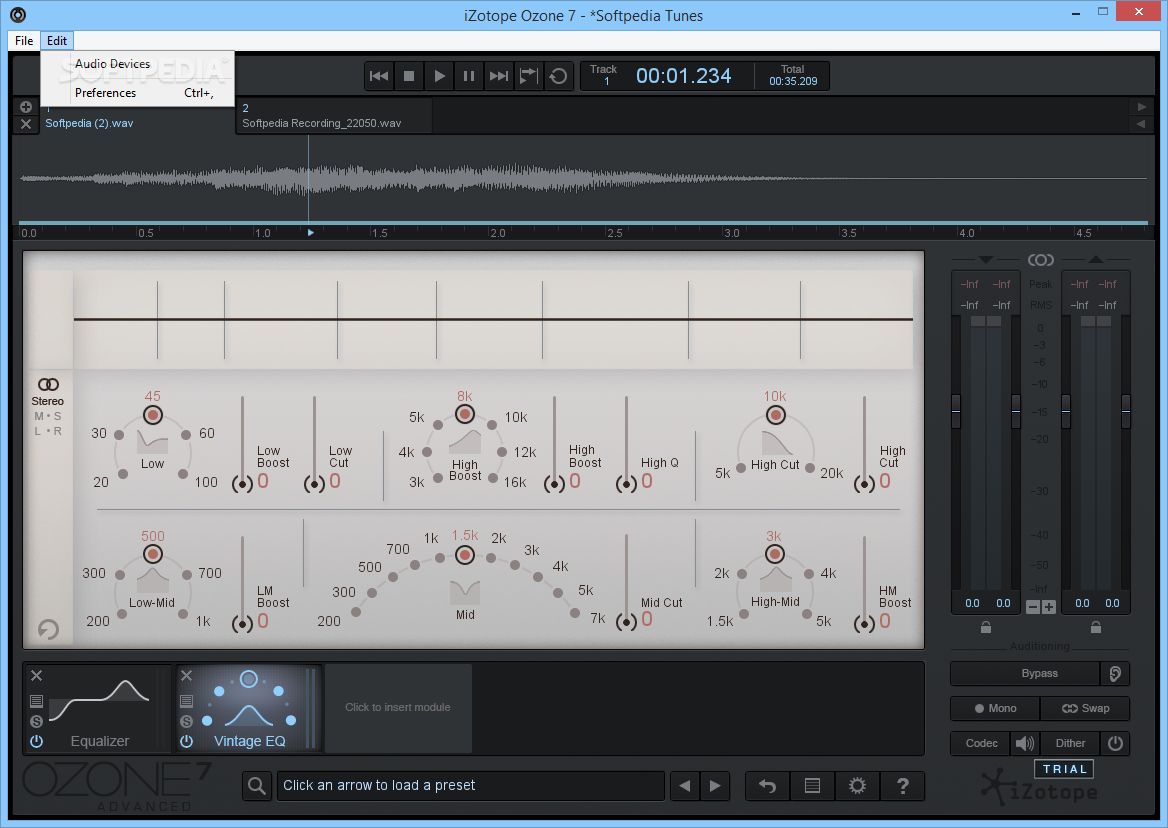Toggle the codec speaker preview icon

coord(1025,743)
